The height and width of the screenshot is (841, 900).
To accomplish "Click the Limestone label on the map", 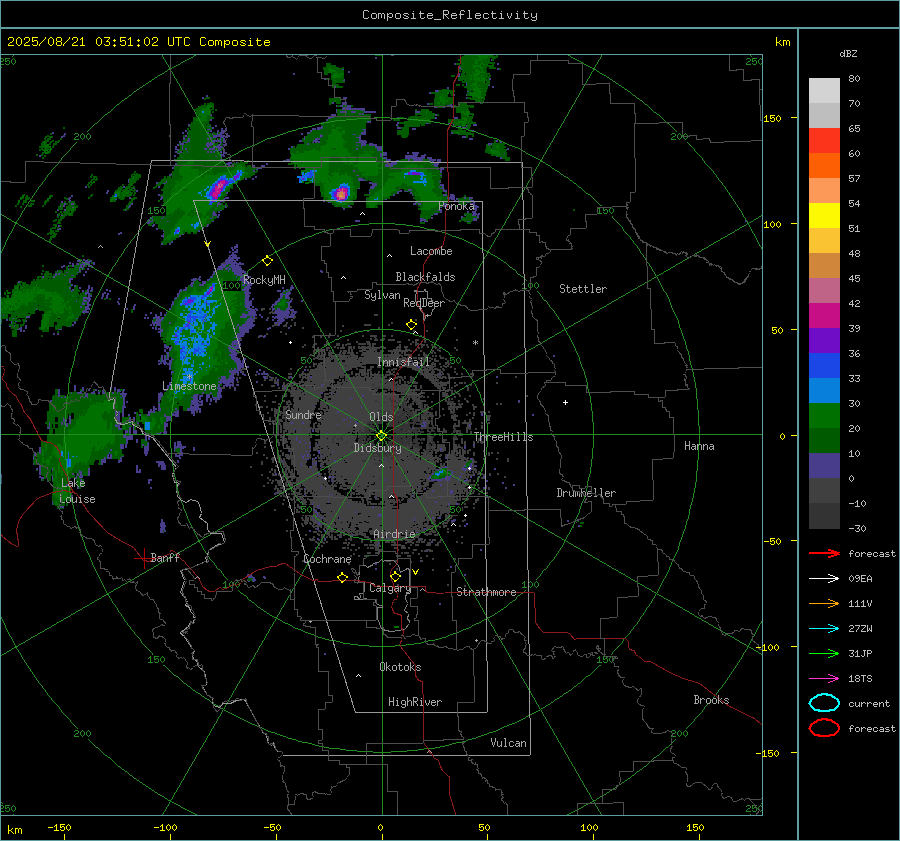I will pos(189,386).
